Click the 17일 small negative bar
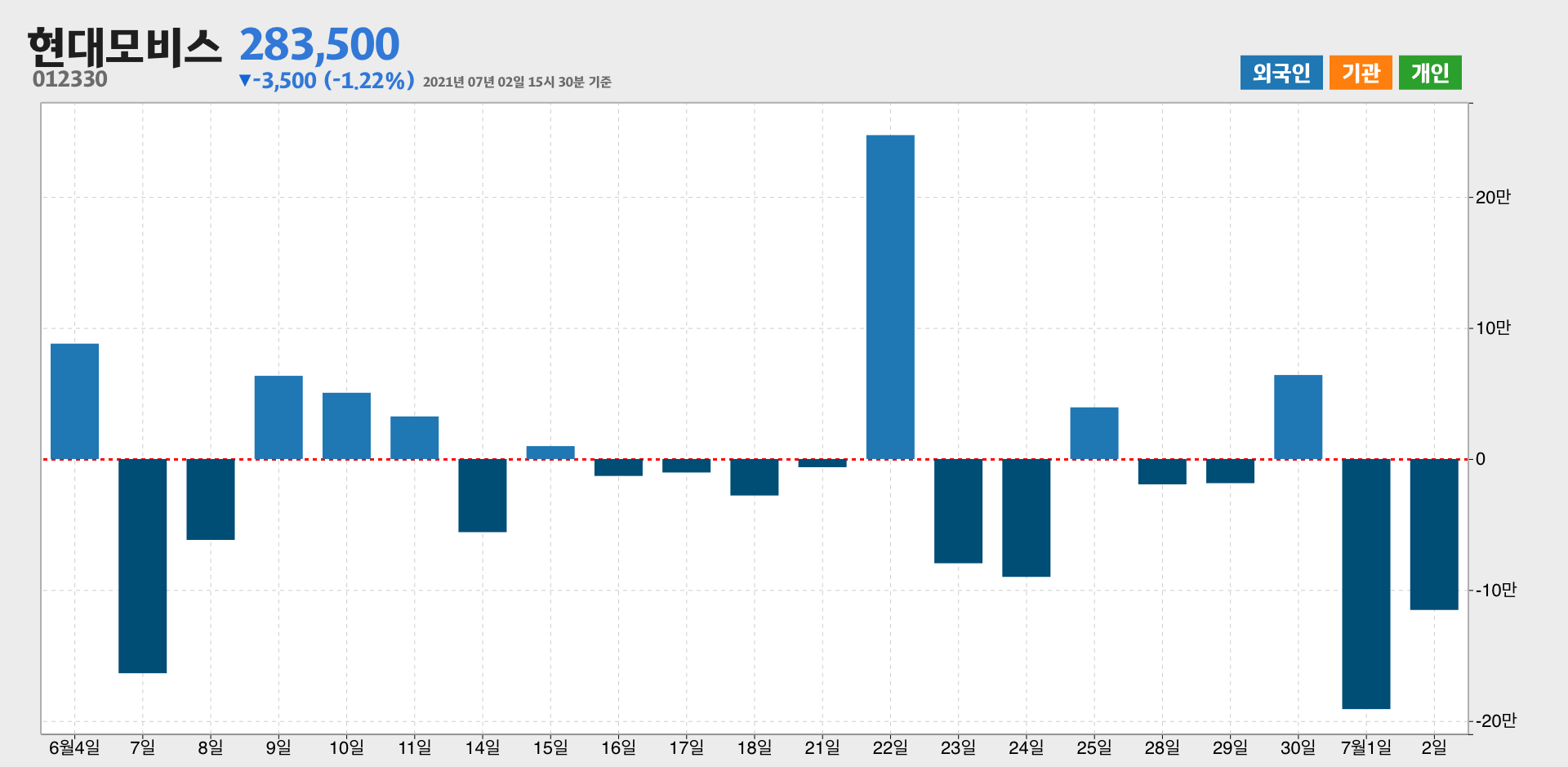This screenshot has height=767, width=1568. [x=686, y=466]
